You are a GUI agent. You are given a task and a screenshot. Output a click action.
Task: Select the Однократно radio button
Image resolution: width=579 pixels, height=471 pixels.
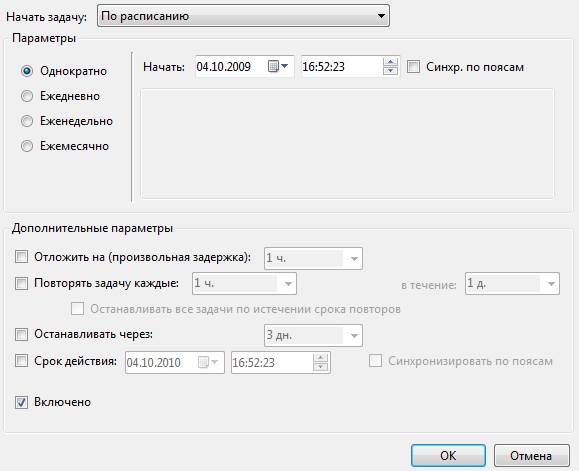coord(27,71)
